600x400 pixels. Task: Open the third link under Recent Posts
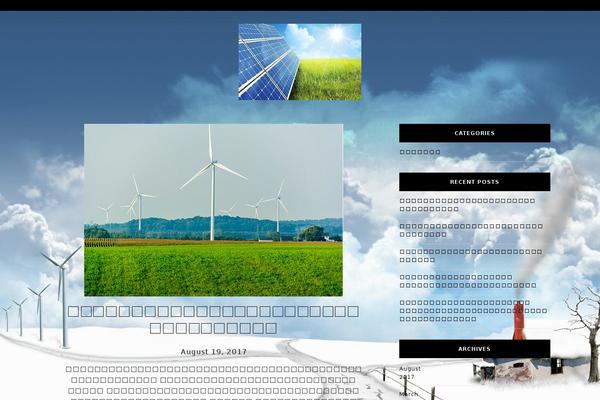click(x=471, y=256)
